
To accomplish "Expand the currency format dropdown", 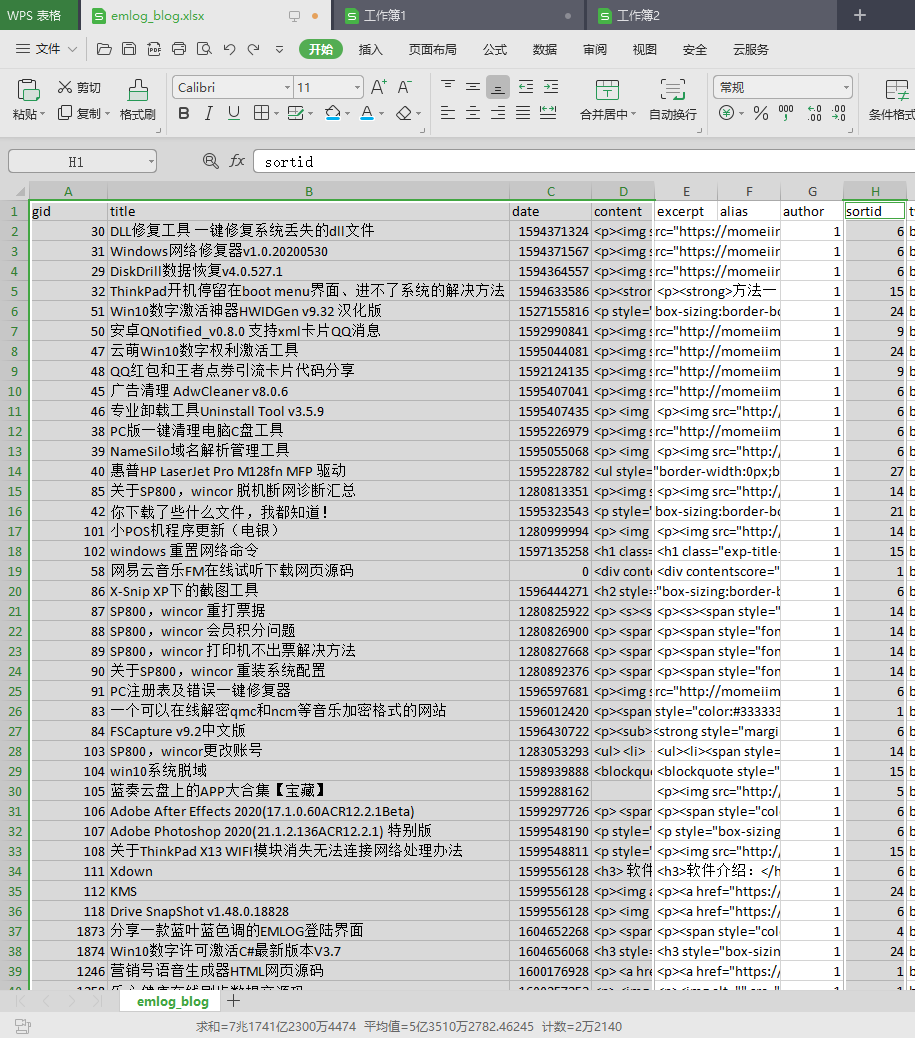I will pyautogui.click(x=741, y=114).
